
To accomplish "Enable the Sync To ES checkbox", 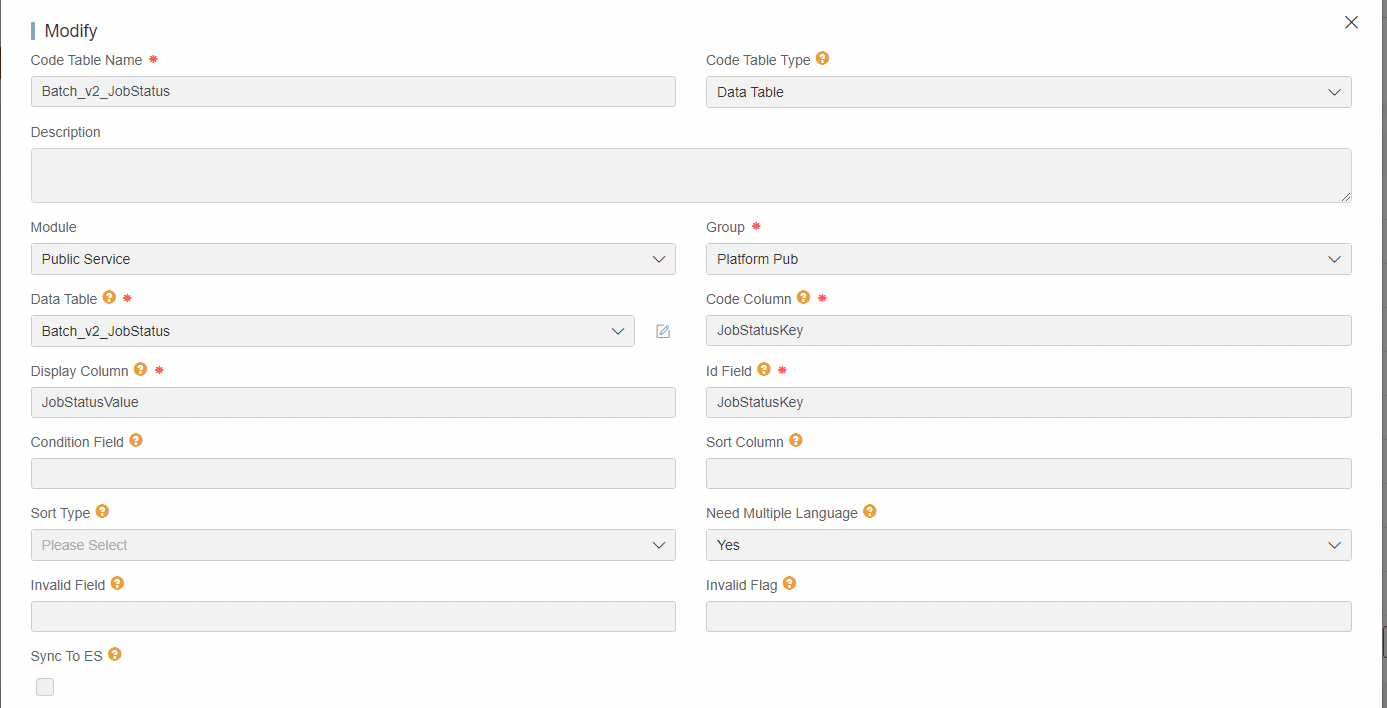I will point(45,687).
